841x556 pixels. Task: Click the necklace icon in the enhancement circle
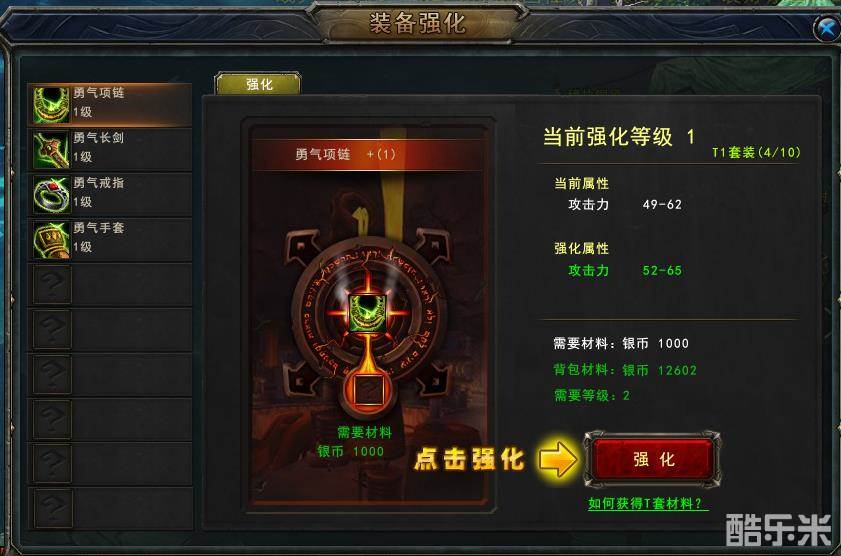tap(368, 312)
